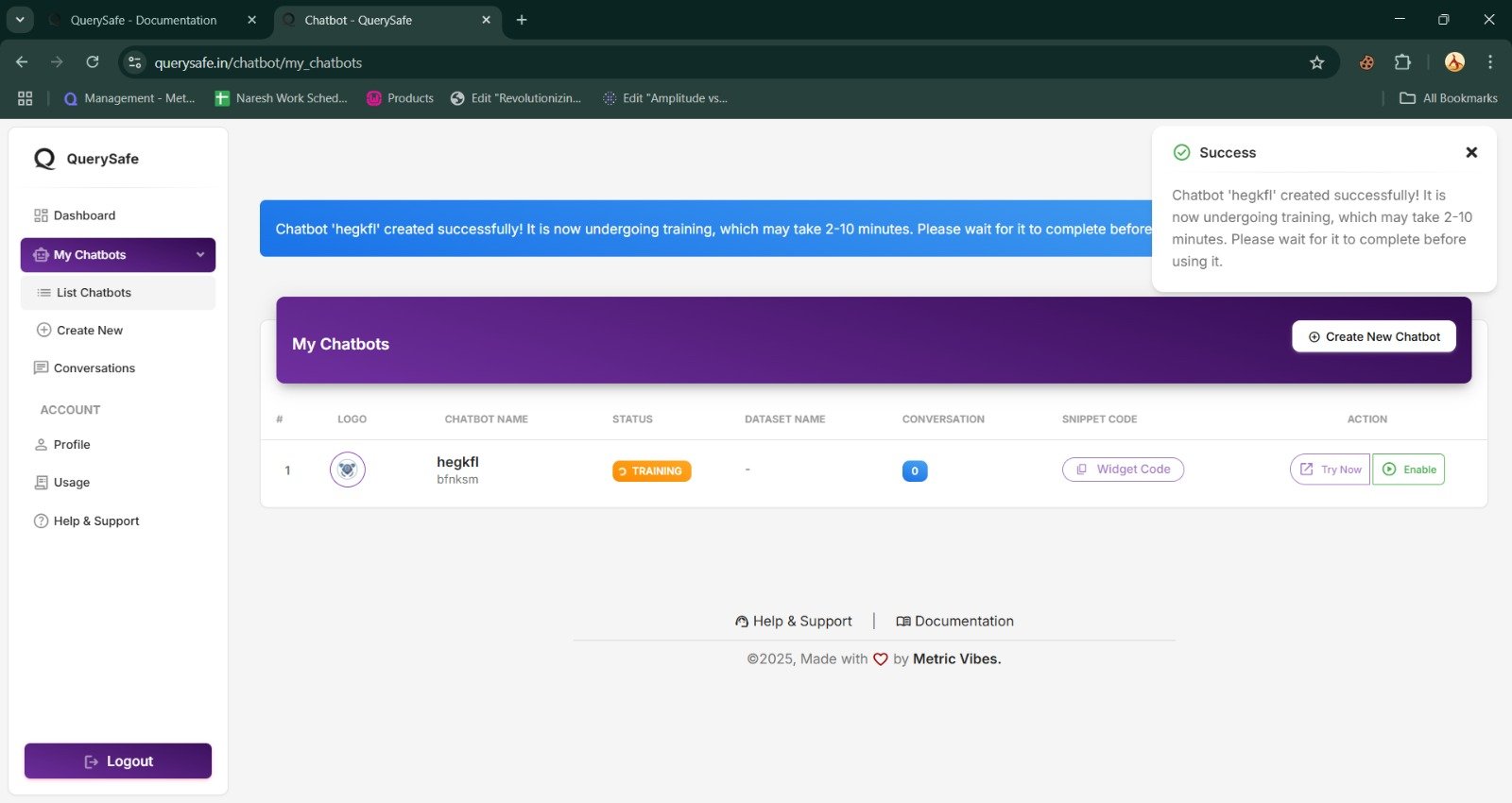Open the Documentation footer link

click(x=954, y=622)
